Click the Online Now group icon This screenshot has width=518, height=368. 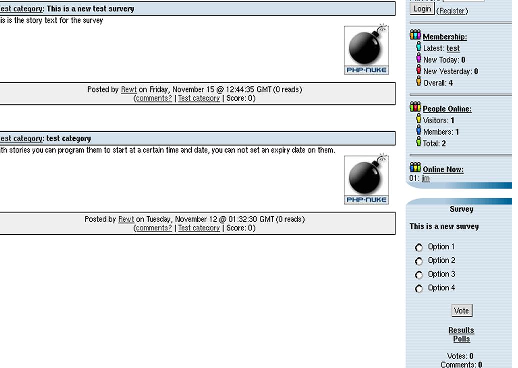[x=415, y=167]
